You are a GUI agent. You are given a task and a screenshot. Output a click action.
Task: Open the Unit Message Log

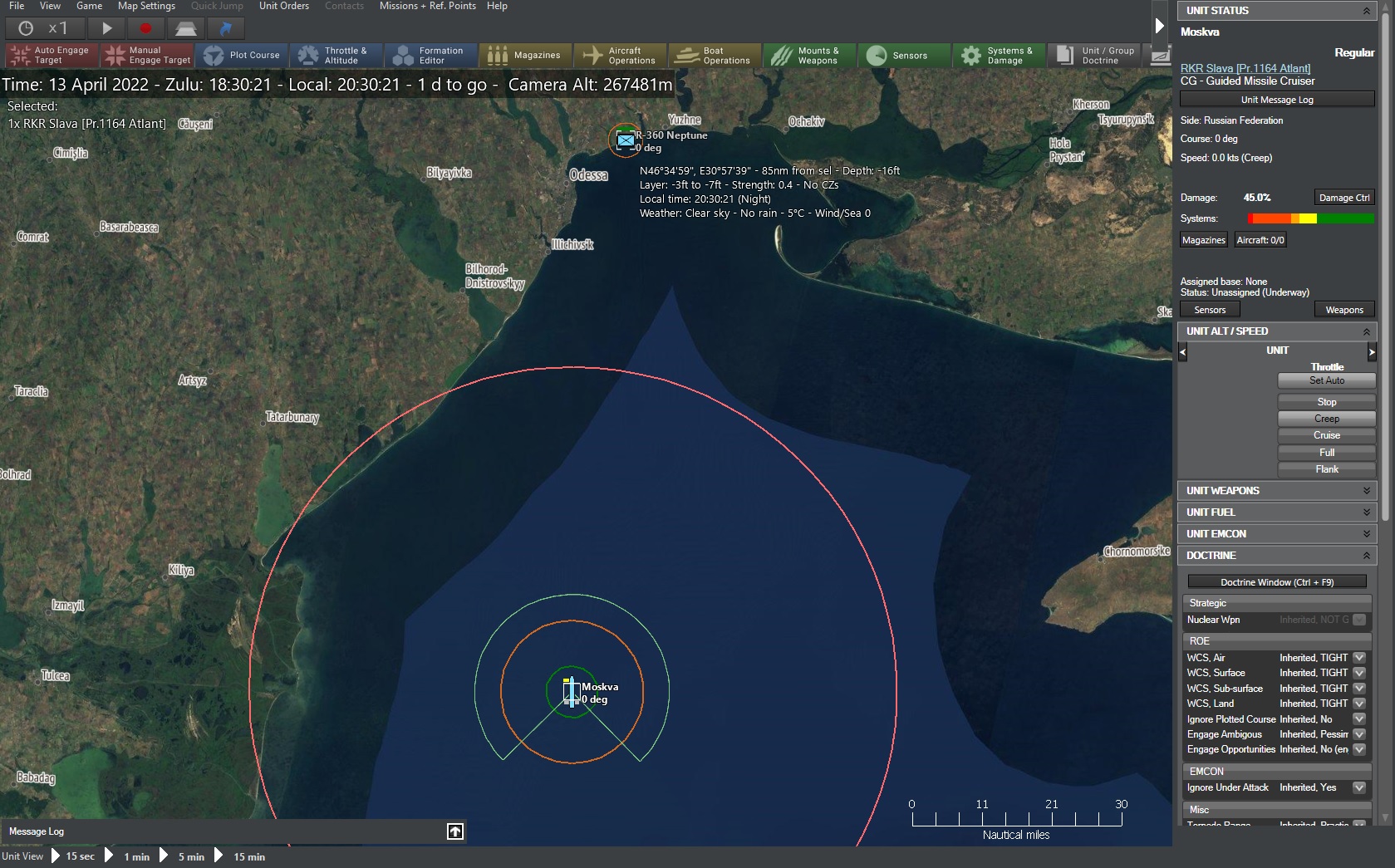coord(1277,100)
